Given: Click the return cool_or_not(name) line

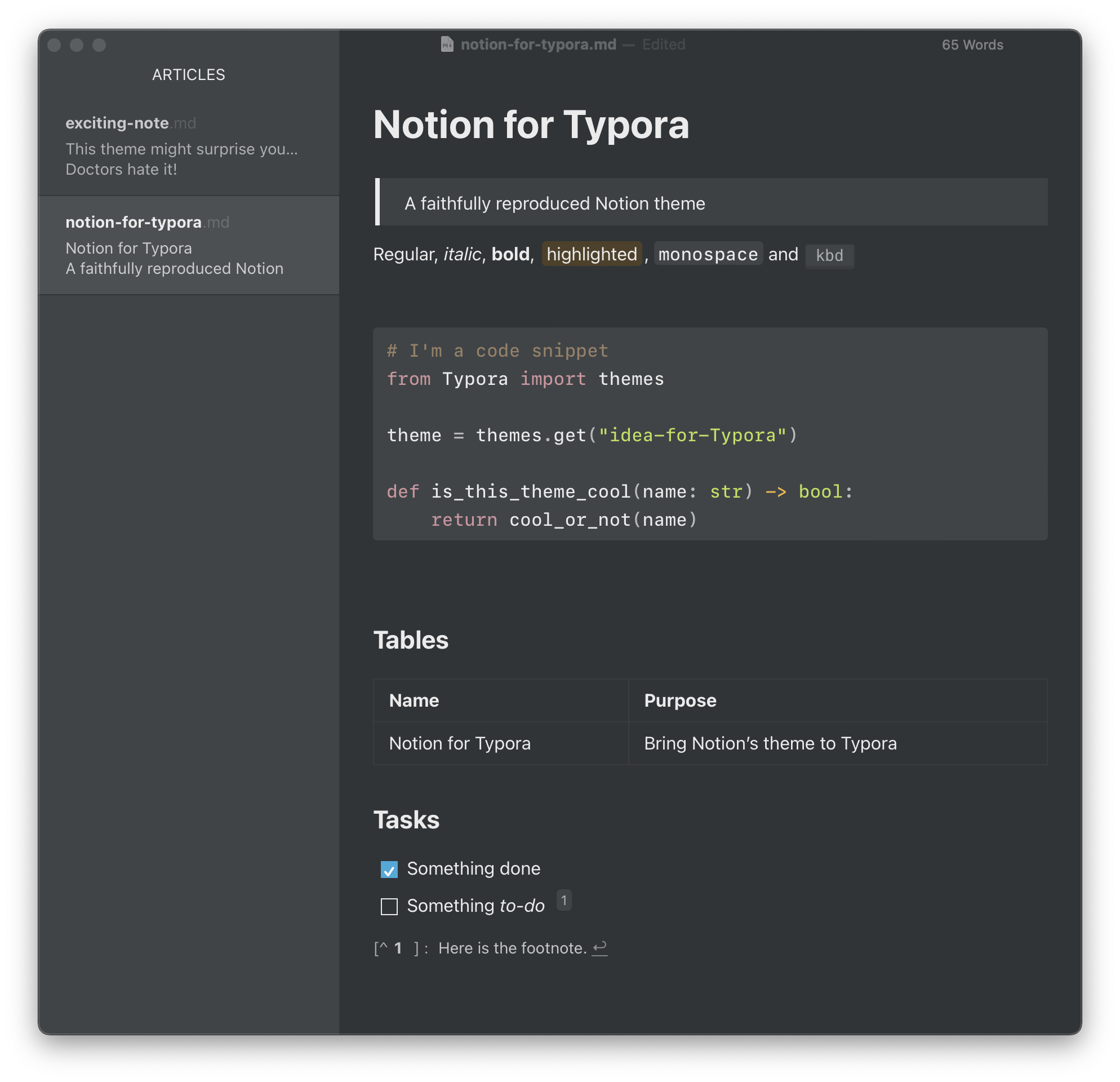Looking at the screenshot, I should pos(564,520).
